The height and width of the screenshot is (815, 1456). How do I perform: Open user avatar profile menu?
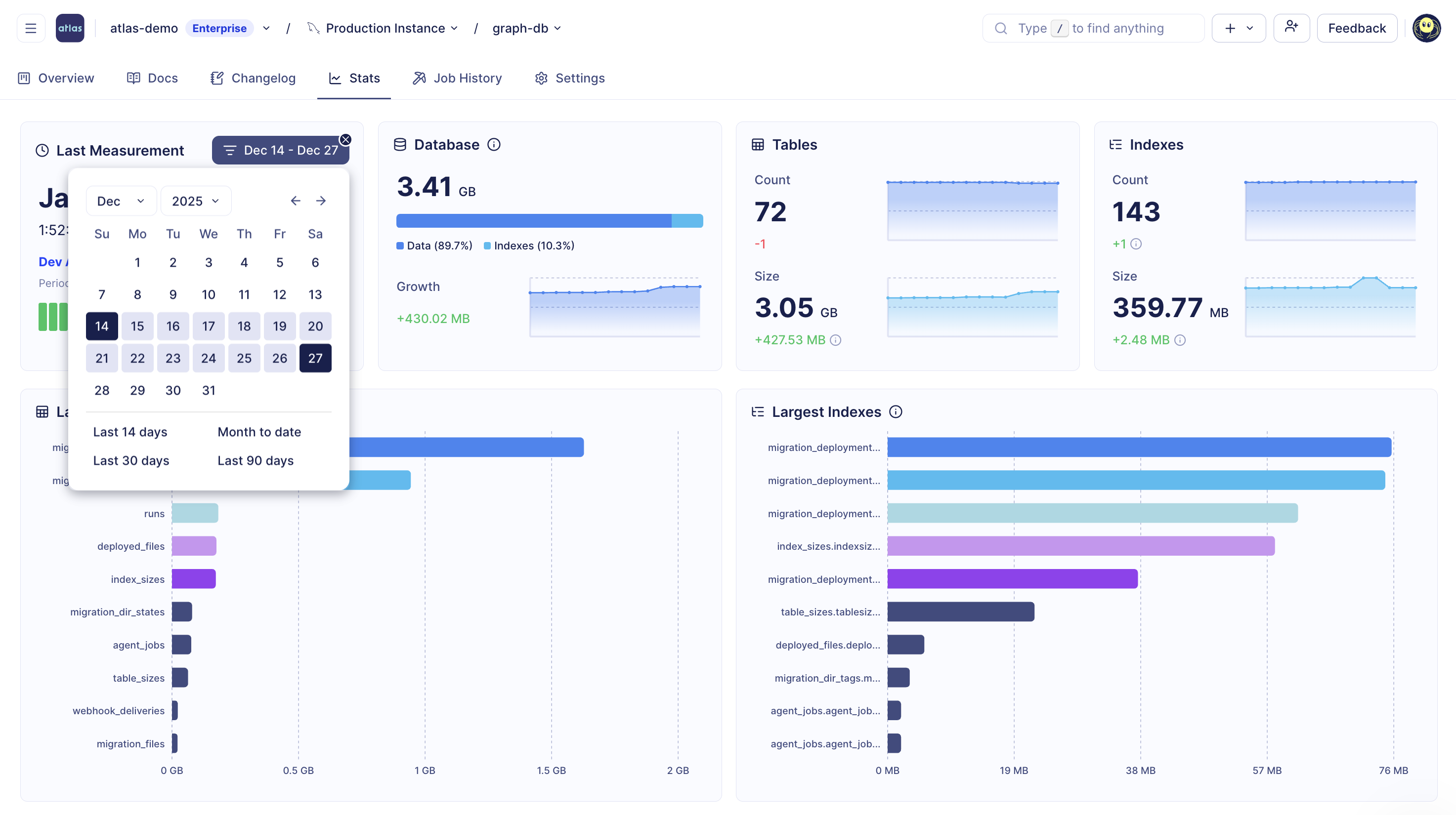click(1426, 28)
